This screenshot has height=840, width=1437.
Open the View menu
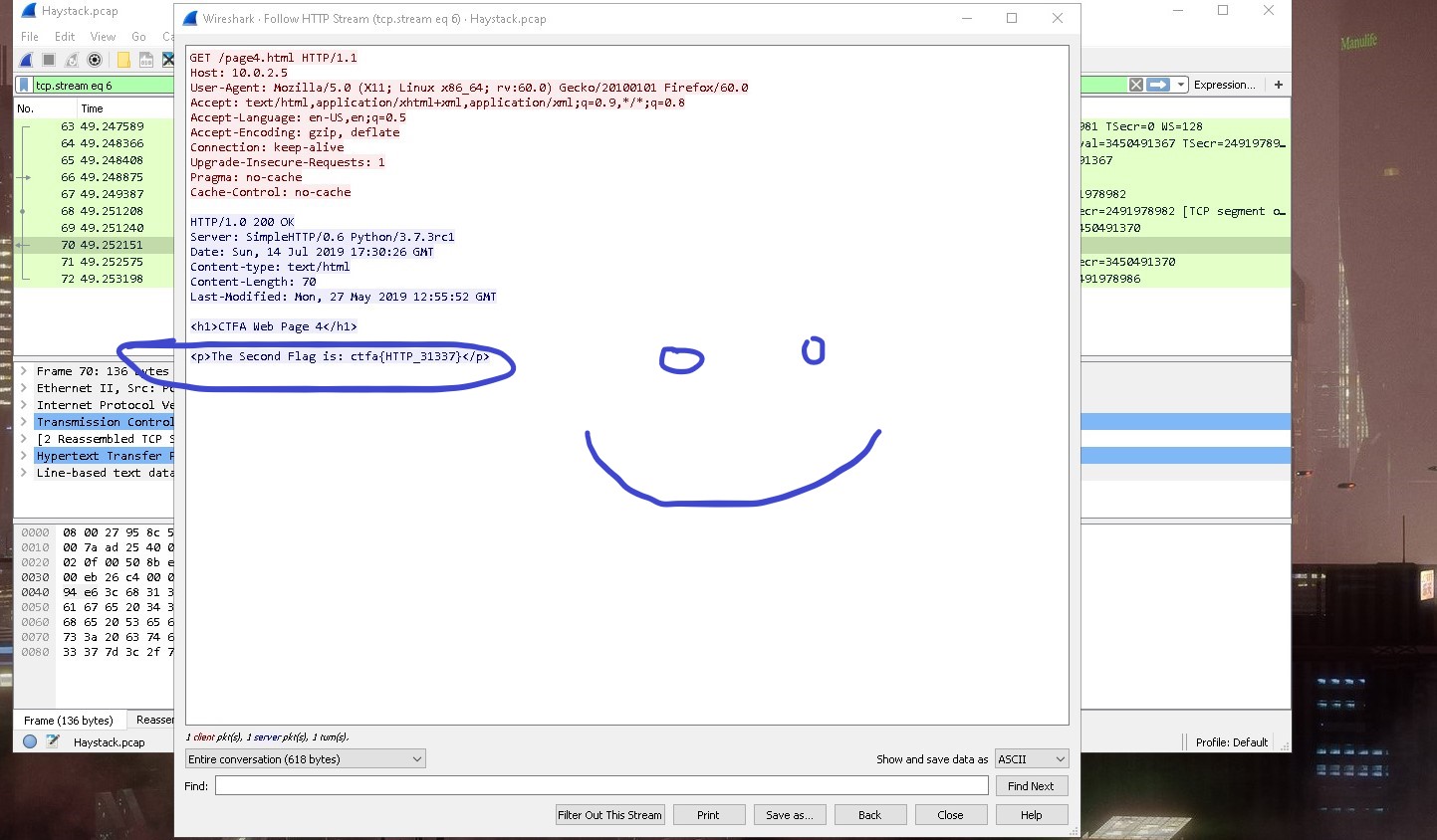(x=104, y=37)
